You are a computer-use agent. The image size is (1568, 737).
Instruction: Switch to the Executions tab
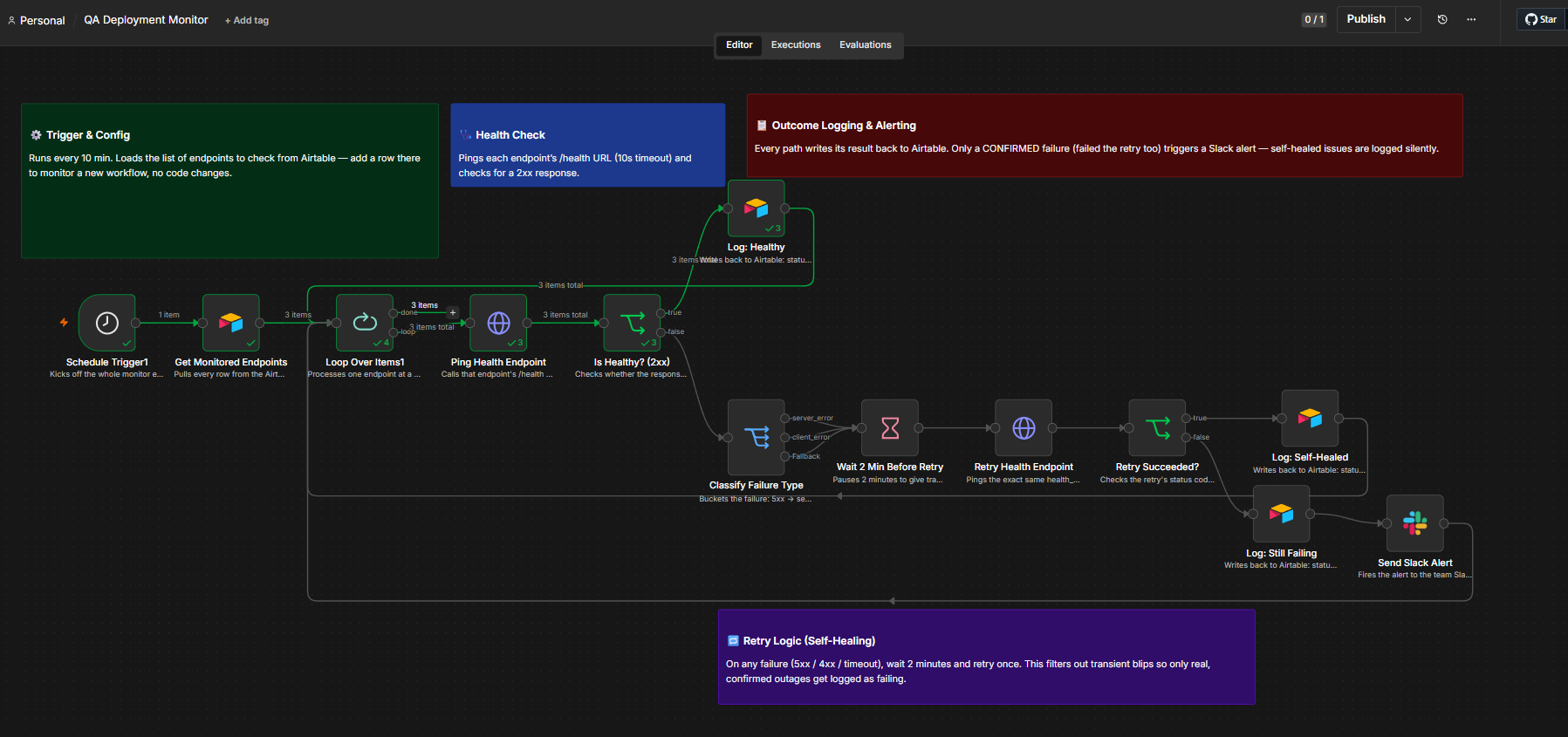(796, 45)
